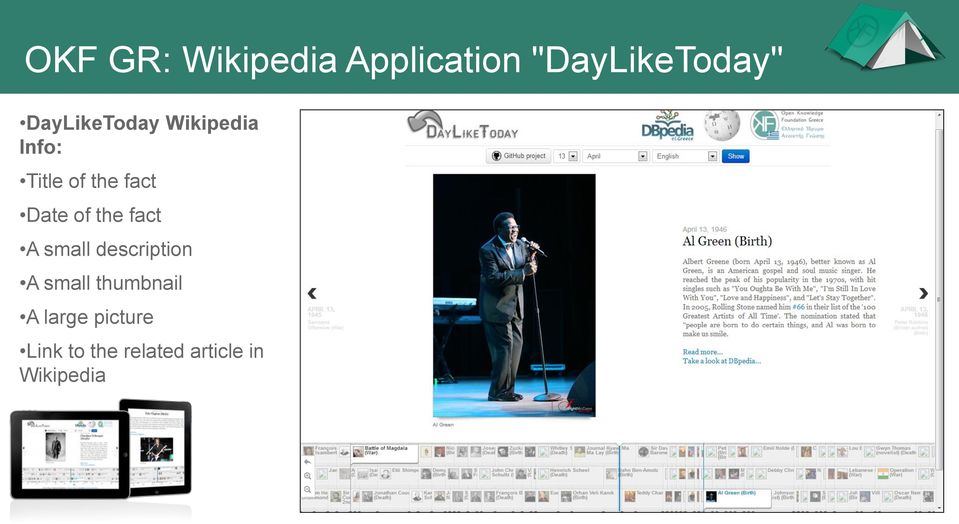This screenshot has height=524, width=959.
Task: Select Teddy Char timeline entry
Action: 644,496
